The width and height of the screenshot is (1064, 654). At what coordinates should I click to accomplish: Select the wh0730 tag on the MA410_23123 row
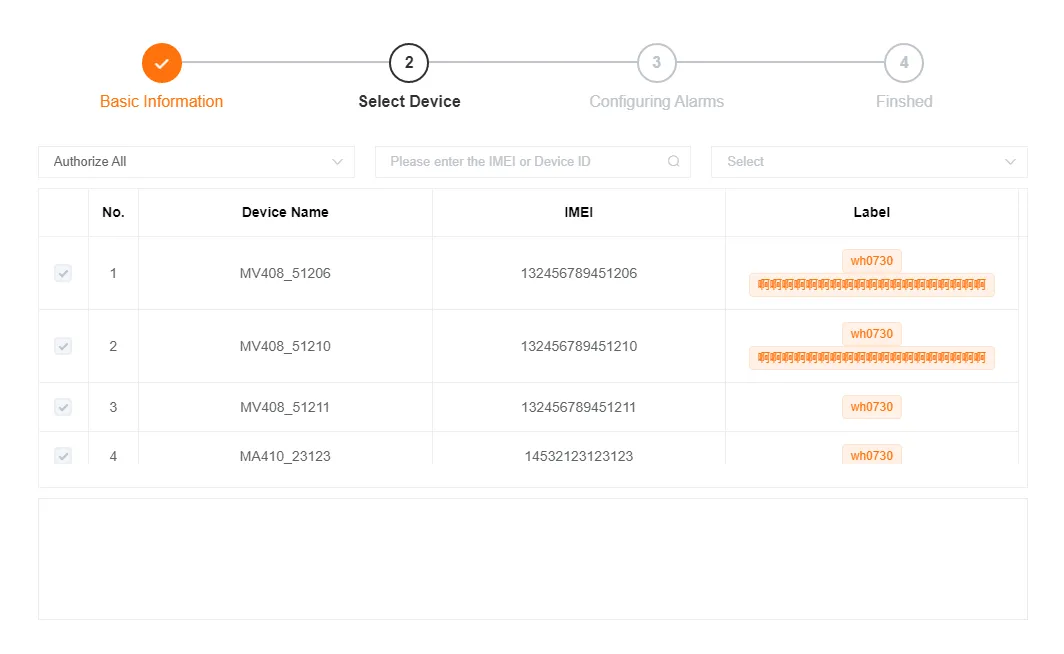pyautogui.click(x=871, y=455)
